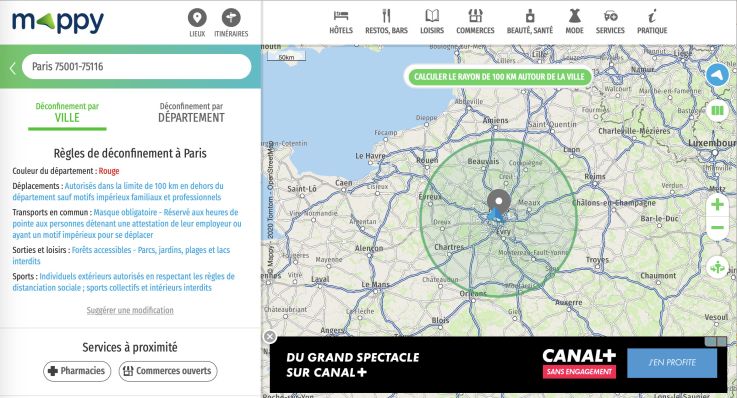
Task: Click Le Havre label on the map
Action: 370,156
